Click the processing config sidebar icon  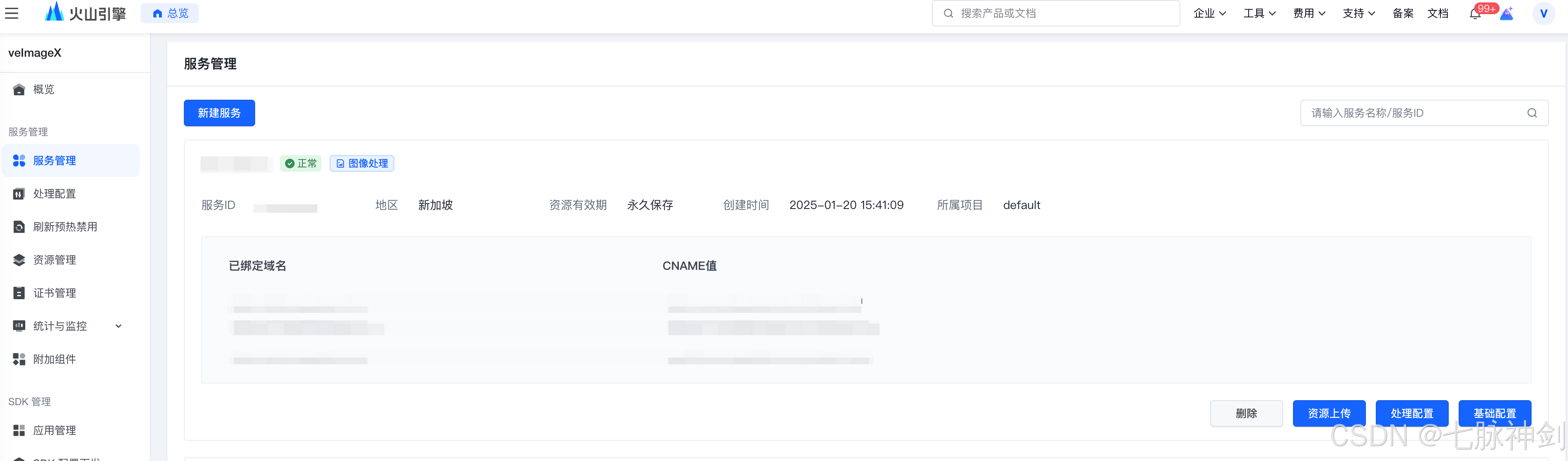click(19, 194)
